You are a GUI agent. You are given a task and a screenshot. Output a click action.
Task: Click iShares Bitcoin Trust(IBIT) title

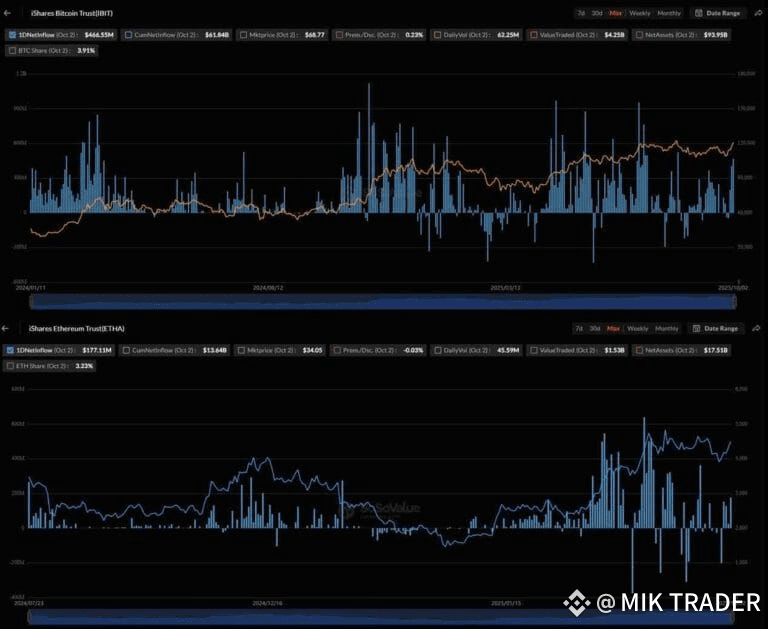tap(72, 13)
